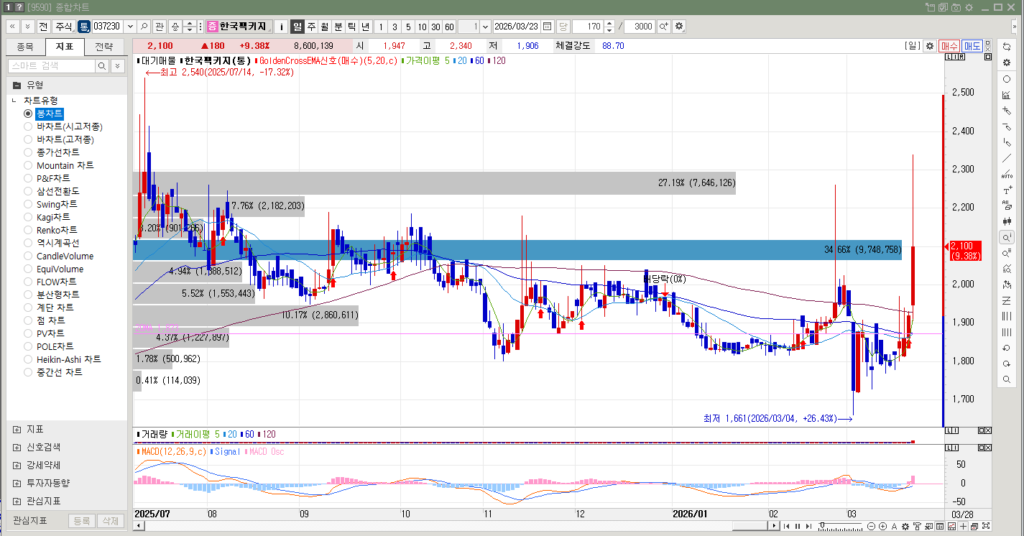This screenshot has height=536, width=1024.
Task: Click the refresh icon in right toolbar
Action: point(1006,46)
